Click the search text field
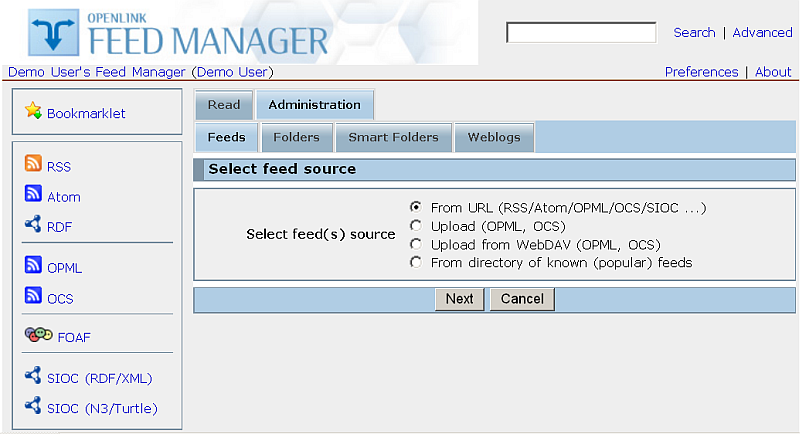 [x=581, y=33]
